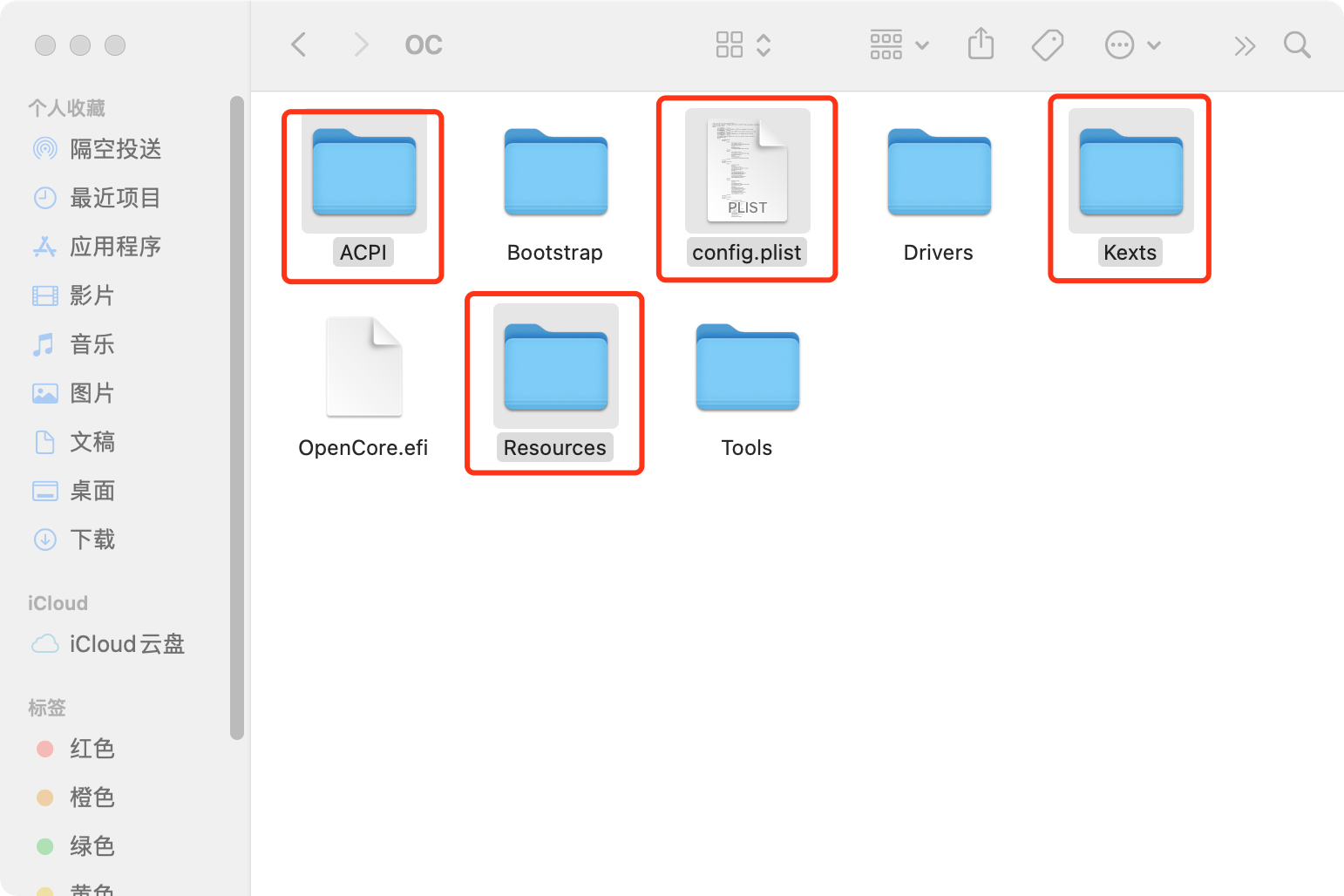The image size is (1344, 896).
Task: Open 隔空投送 AirDrop in sidebar
Action: coord(115,149)
